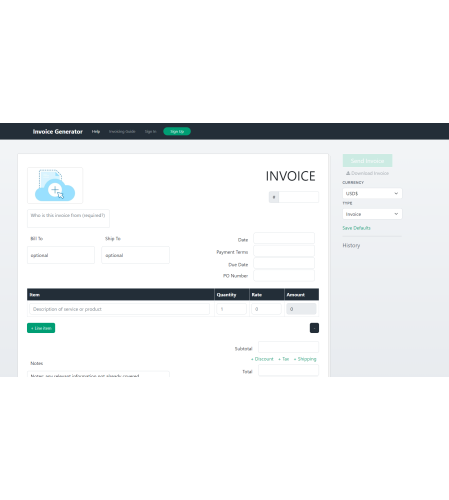Open the USD$ currency dropdown
Image resolution: width=449 pixels, height=500 pixels.
[x=372, y=194]
